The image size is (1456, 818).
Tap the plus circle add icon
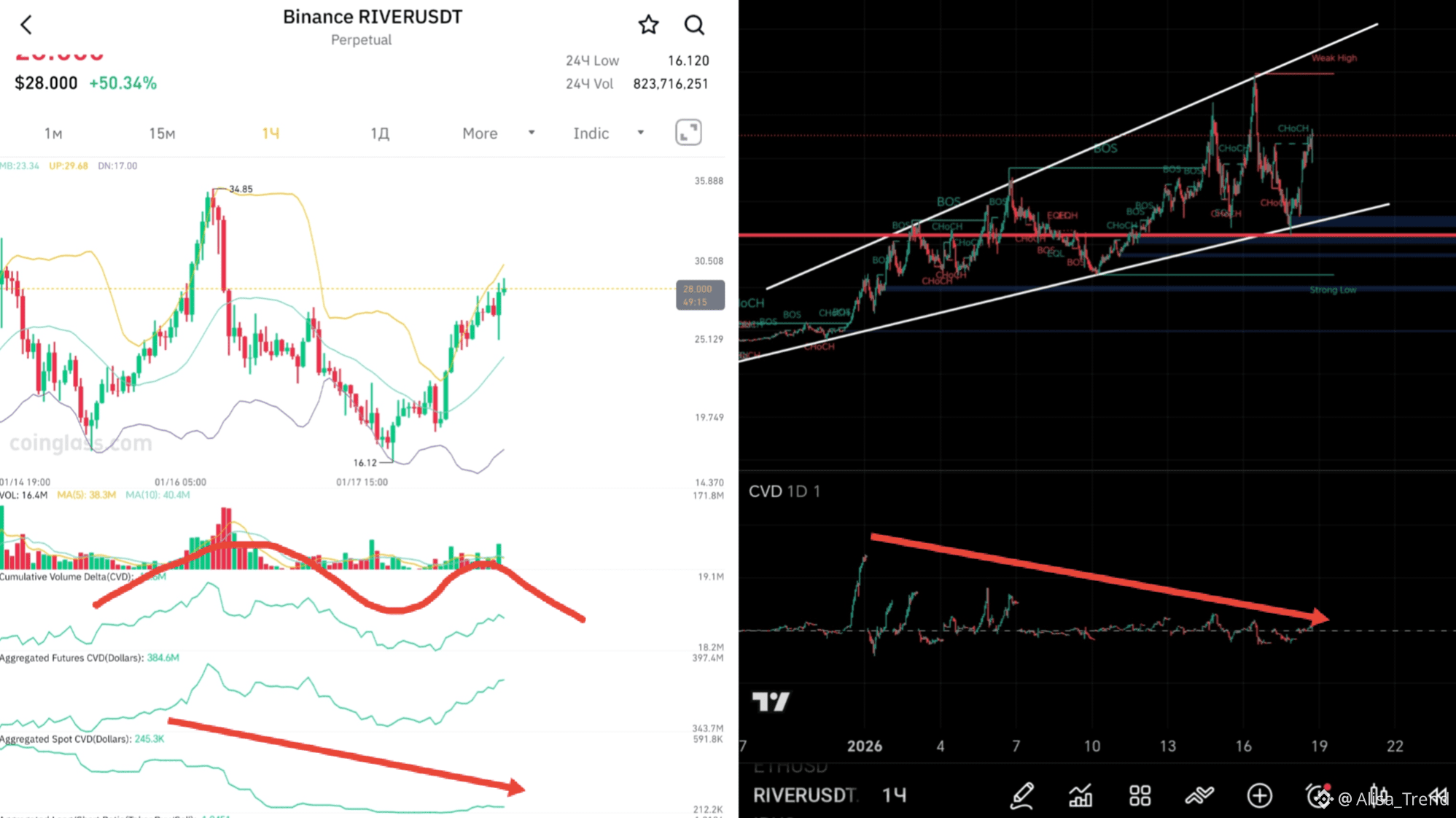[x=1259, y=795]
